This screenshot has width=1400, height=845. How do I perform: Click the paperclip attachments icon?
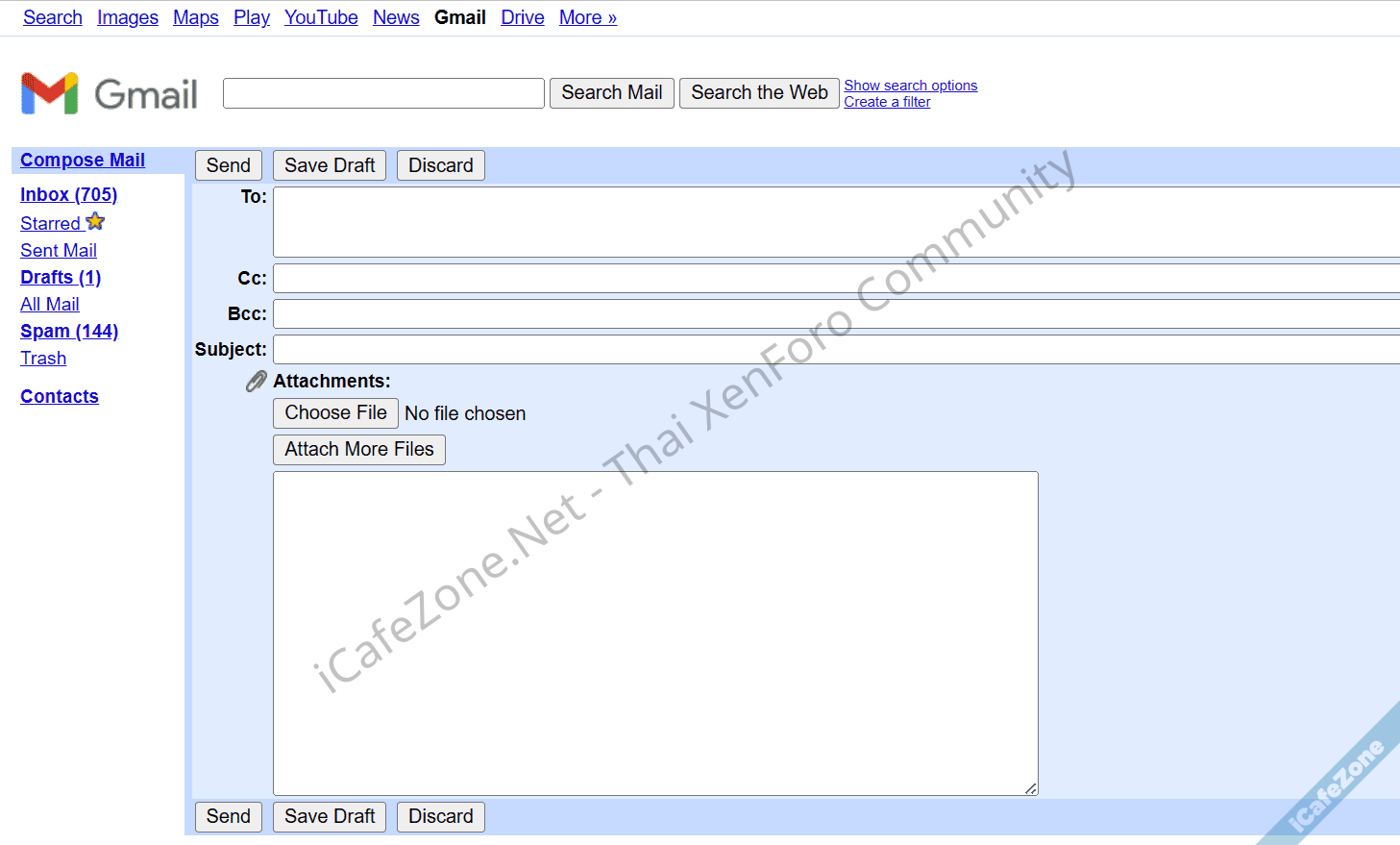click(256, 382)
